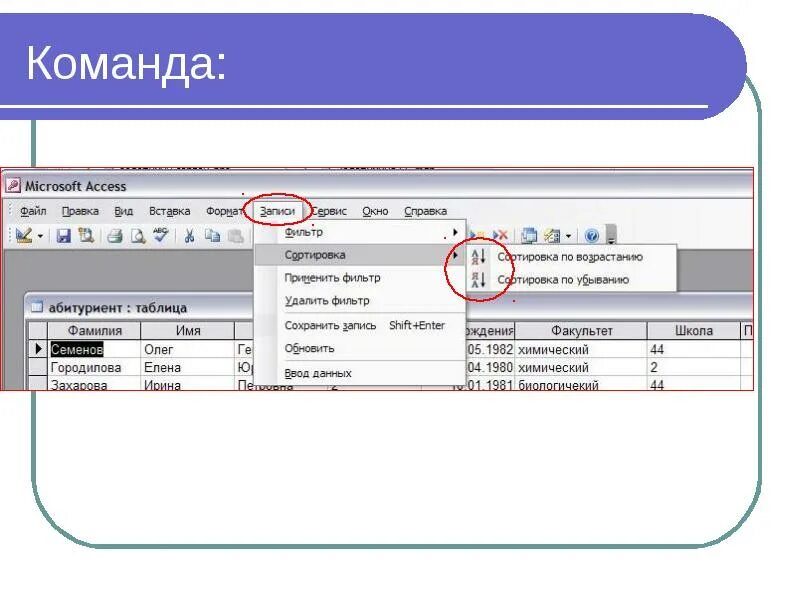Click the Cut scissors icon

click(x=189, y=236)
